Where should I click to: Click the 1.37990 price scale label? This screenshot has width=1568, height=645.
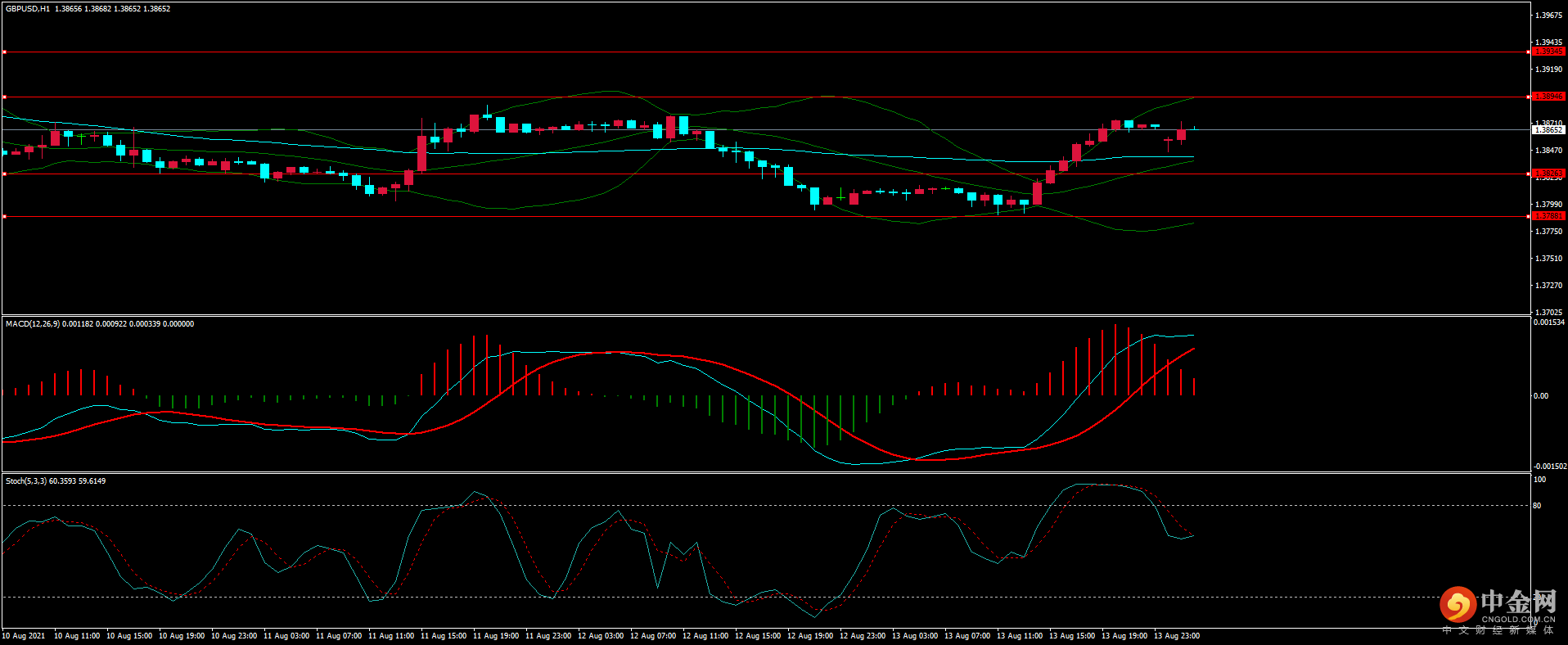1548,205
